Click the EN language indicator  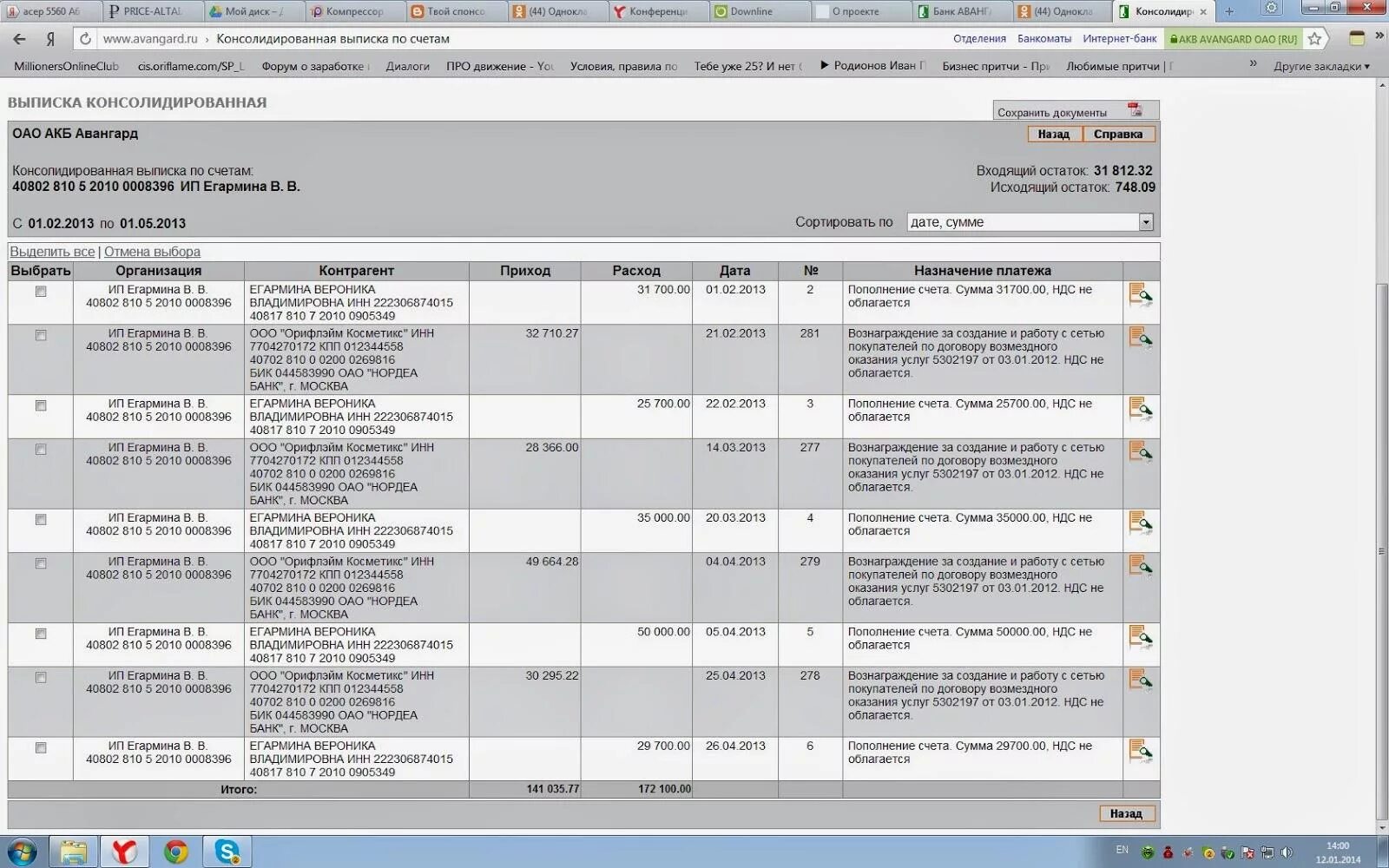click(x=1122, y=850)
